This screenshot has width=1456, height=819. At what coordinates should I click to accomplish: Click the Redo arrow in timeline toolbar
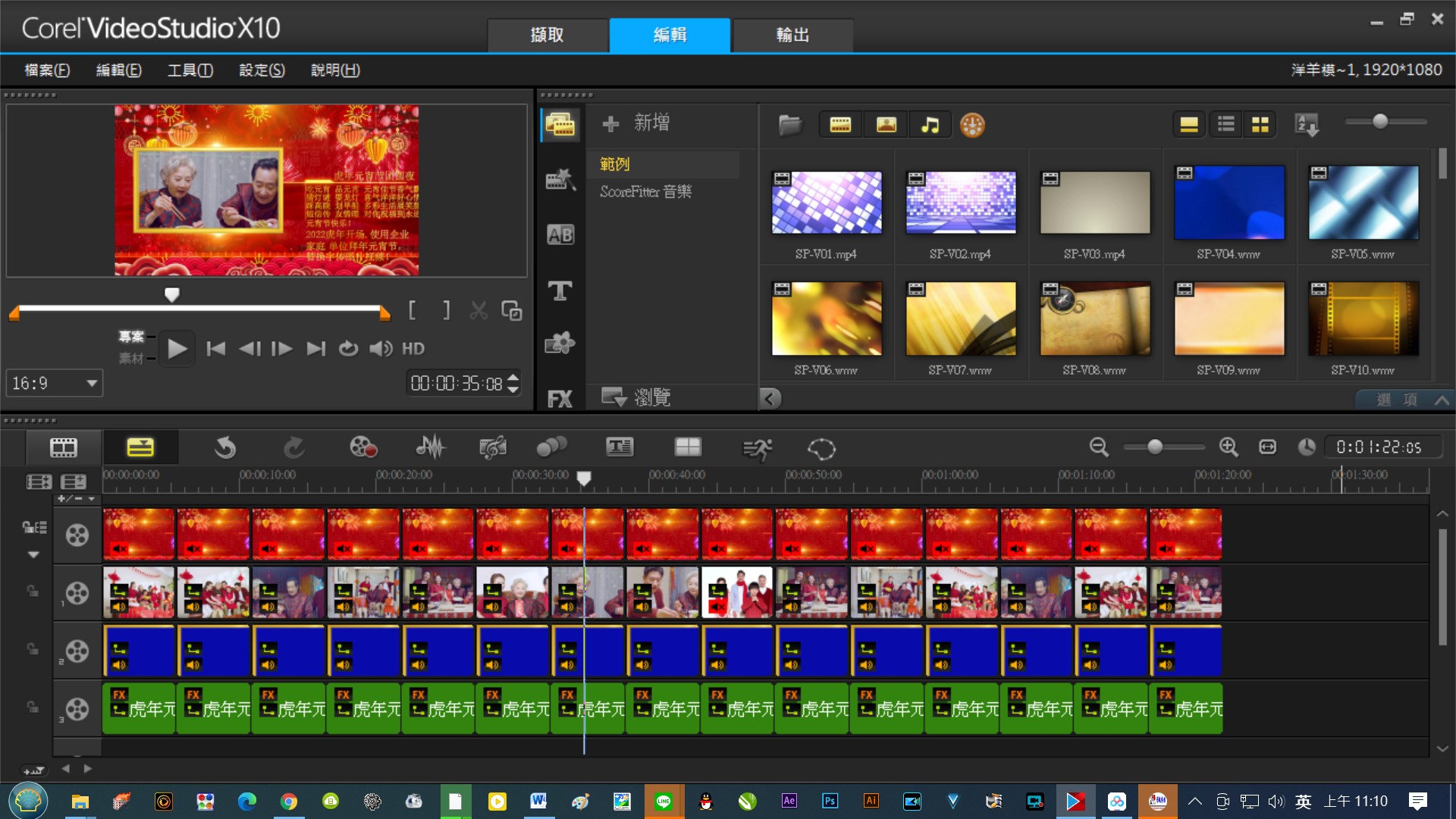coord(294,448)
